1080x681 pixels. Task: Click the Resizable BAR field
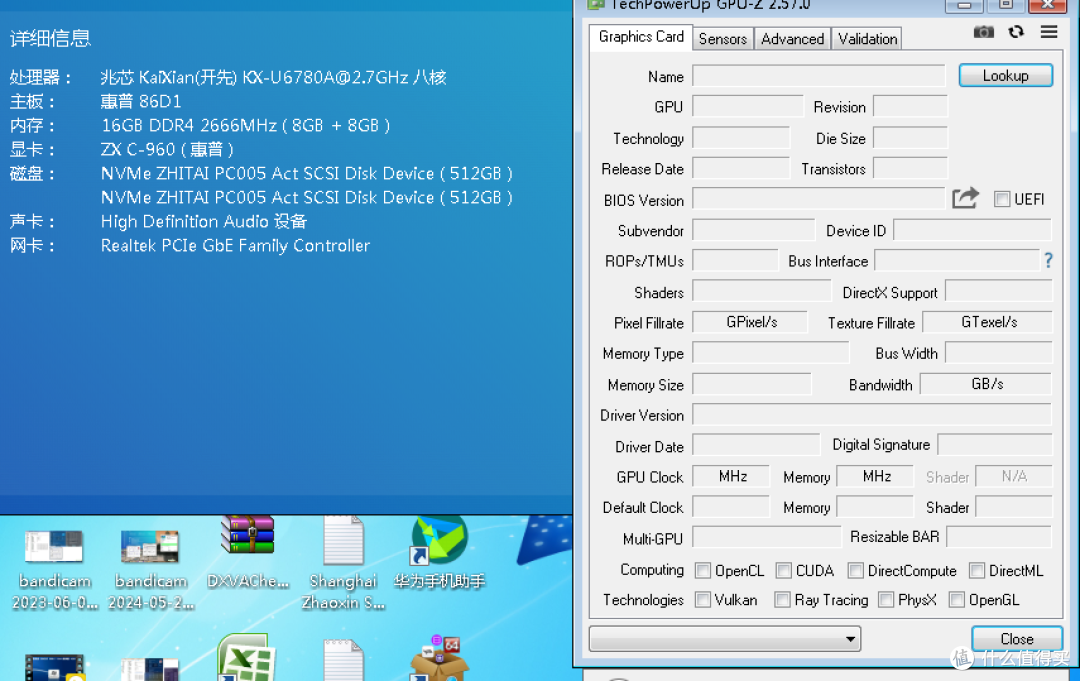tap(999, 536)
